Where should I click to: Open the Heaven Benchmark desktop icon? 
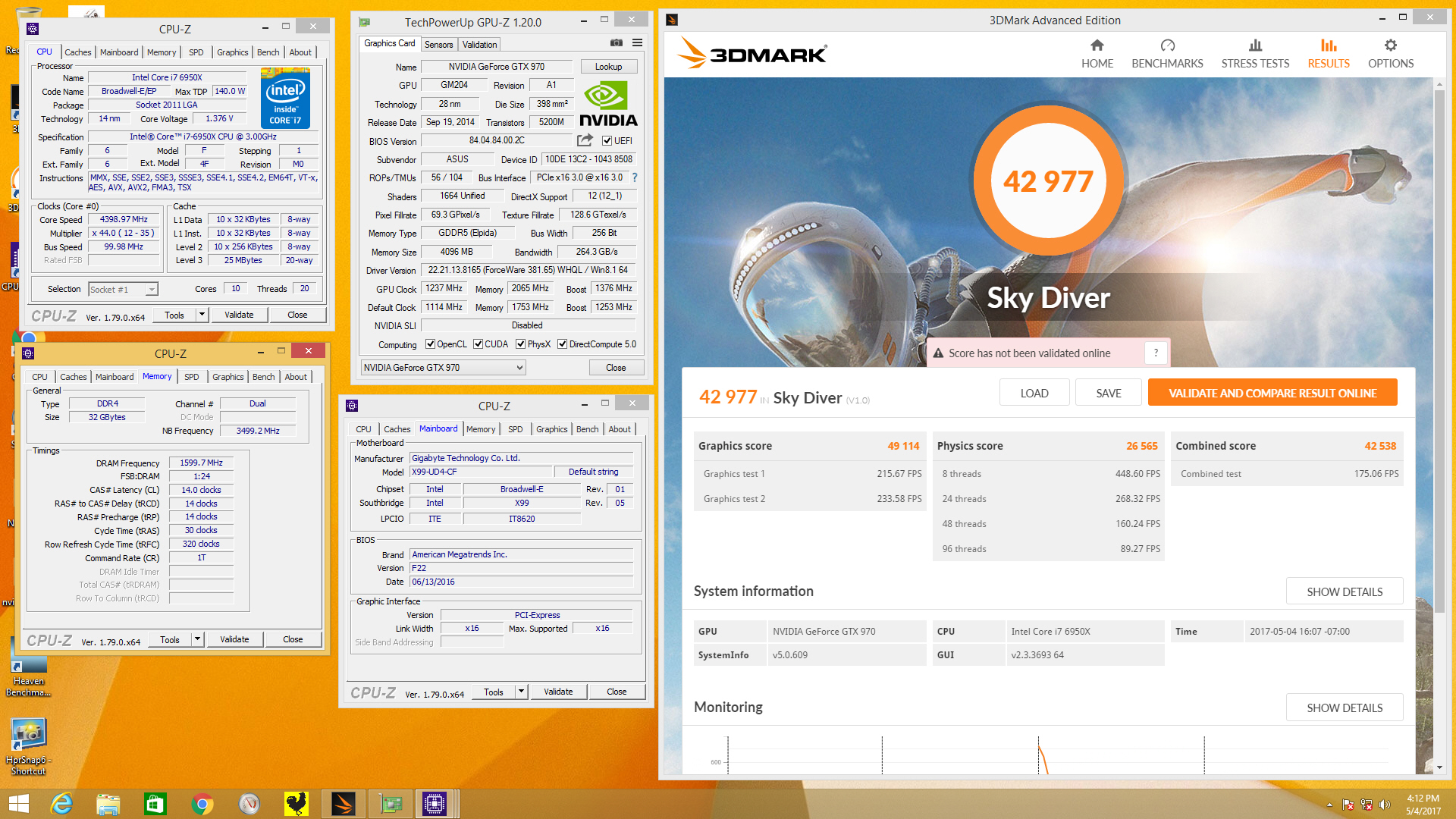pyautogui.click(x=28, y=669)
